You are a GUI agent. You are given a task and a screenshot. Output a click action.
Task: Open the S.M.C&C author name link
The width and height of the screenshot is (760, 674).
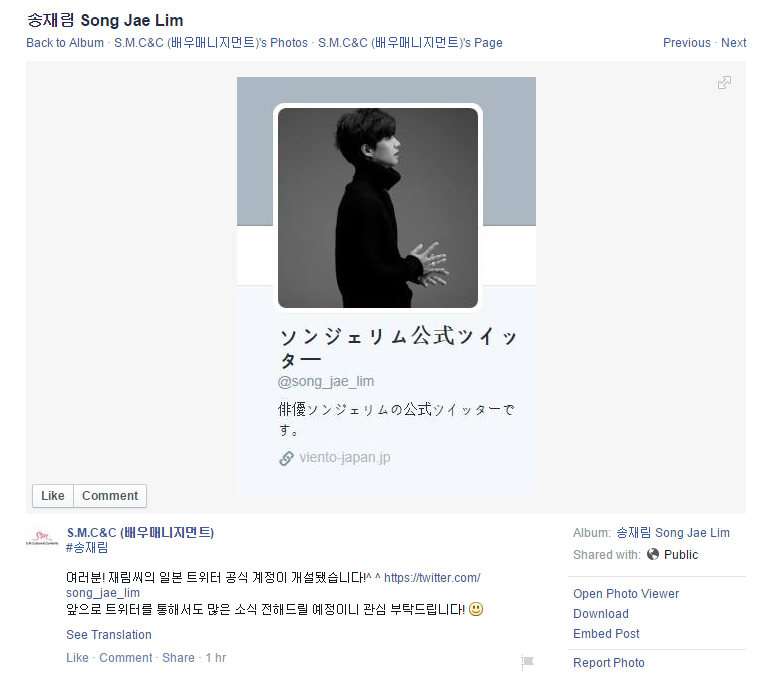point(140,533)
